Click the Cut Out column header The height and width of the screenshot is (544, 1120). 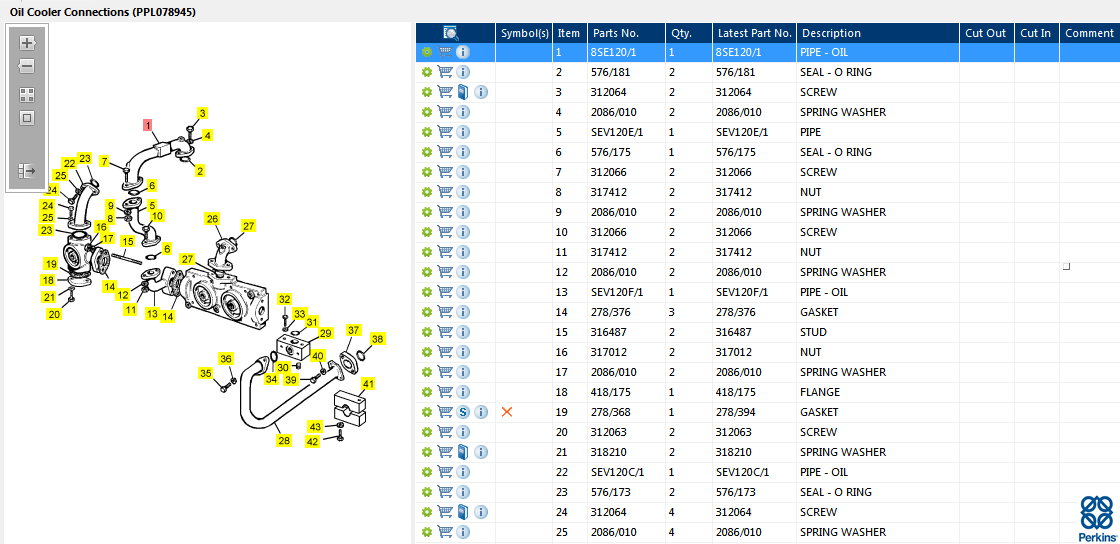(986, 33)
